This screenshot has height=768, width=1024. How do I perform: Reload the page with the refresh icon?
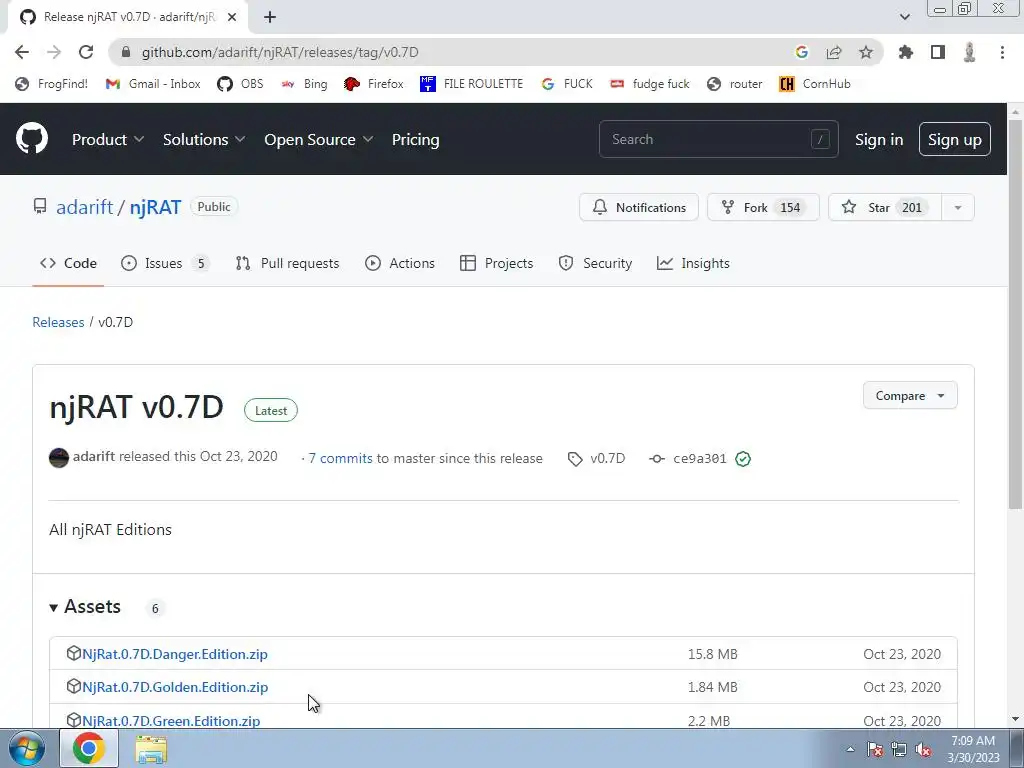pos(86,52)
